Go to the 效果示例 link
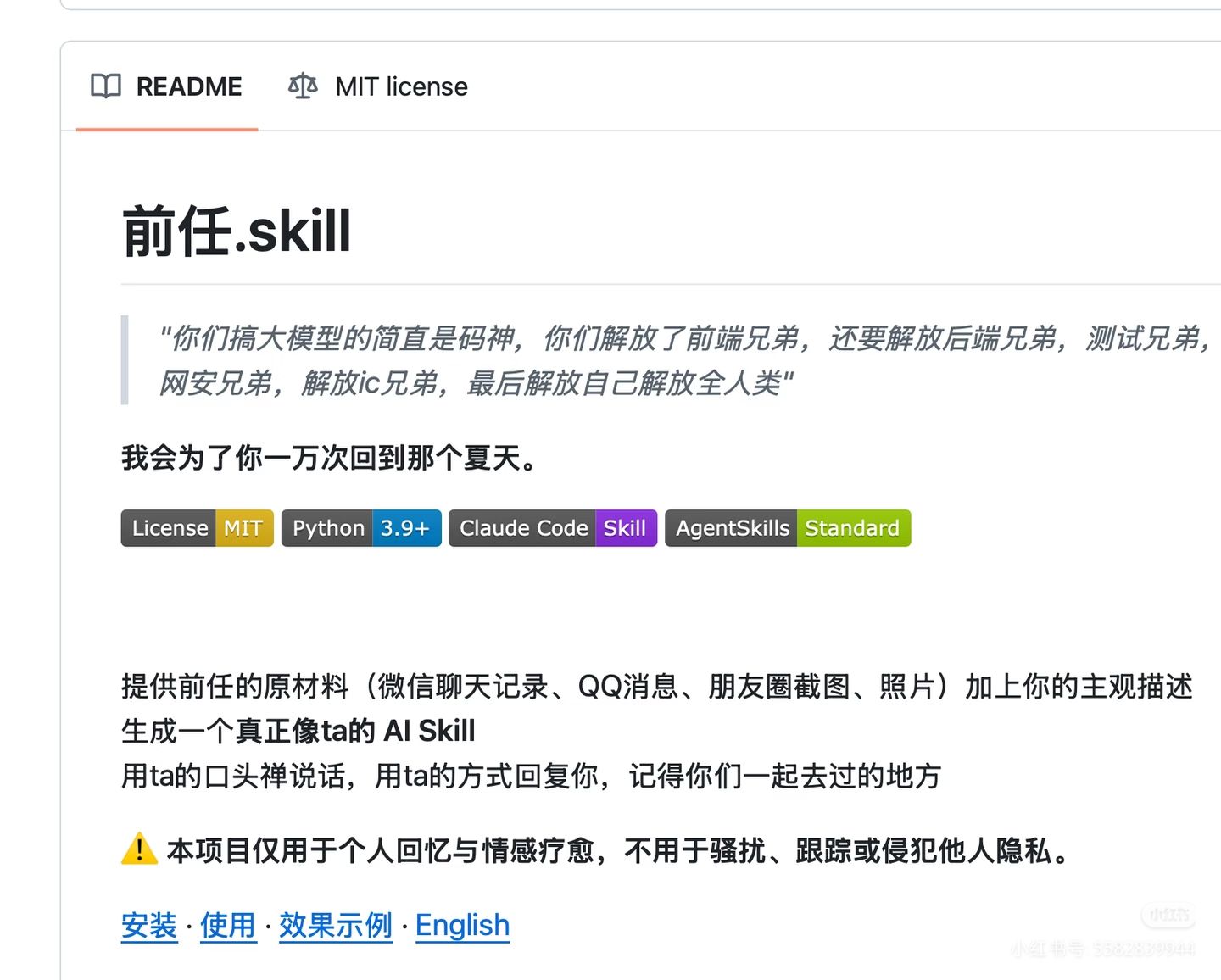This screenshot has width=1221, height=980. pyautogui.click(x=336, y=926)
